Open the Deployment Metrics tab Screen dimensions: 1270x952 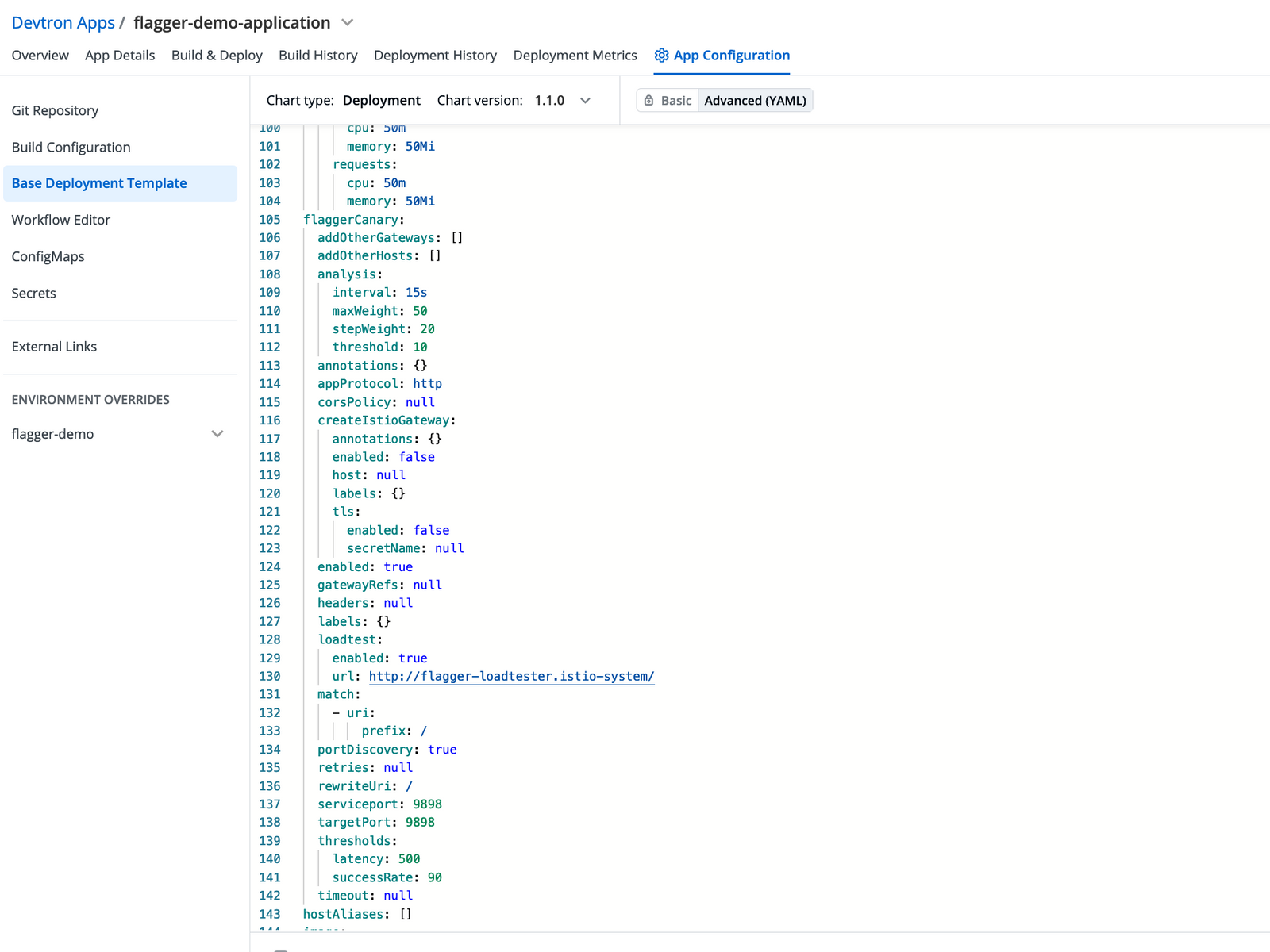tap(575, 55)
